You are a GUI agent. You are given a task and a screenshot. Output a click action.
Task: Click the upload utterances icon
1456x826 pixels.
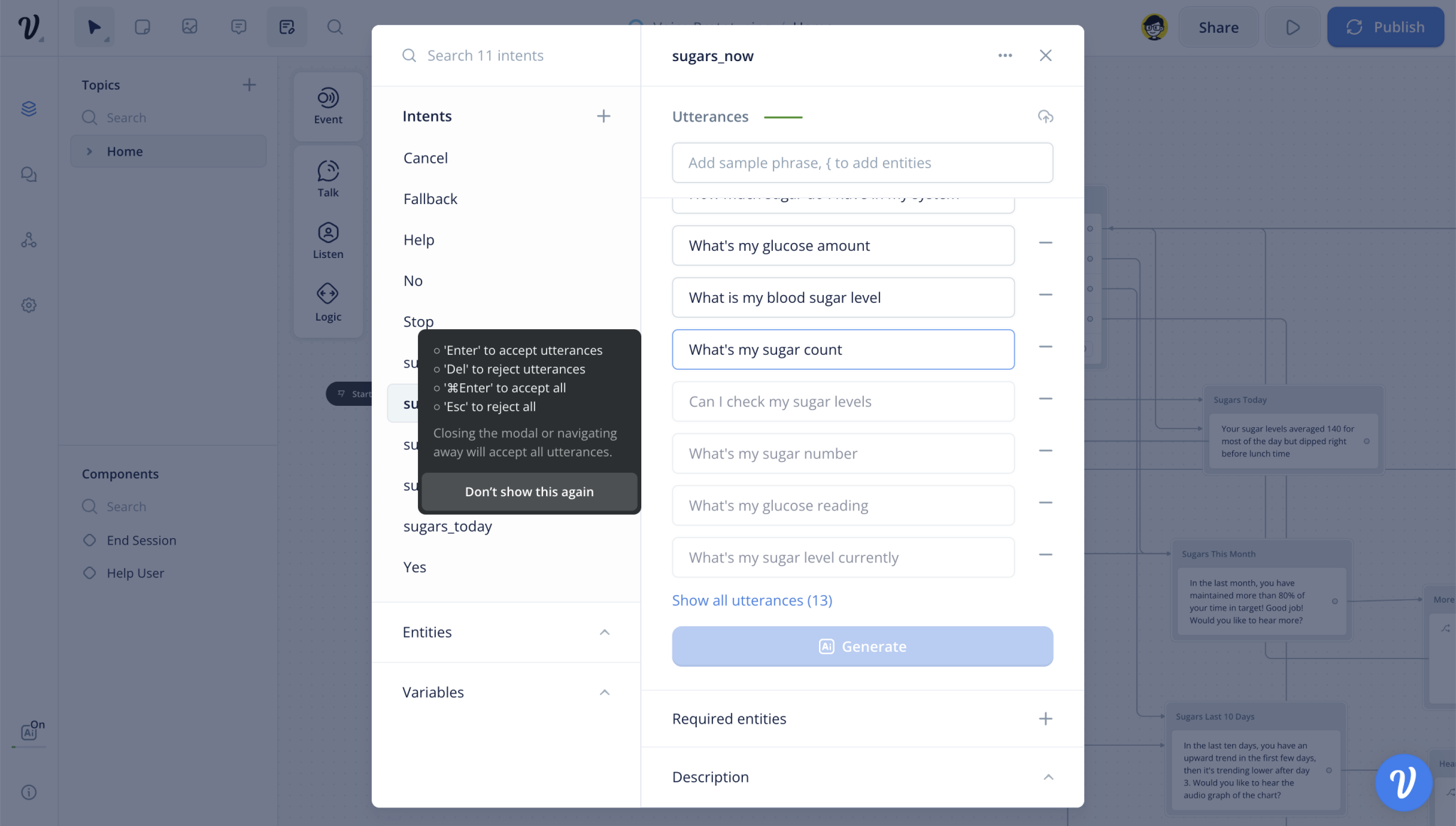(x=1045, y=117)
